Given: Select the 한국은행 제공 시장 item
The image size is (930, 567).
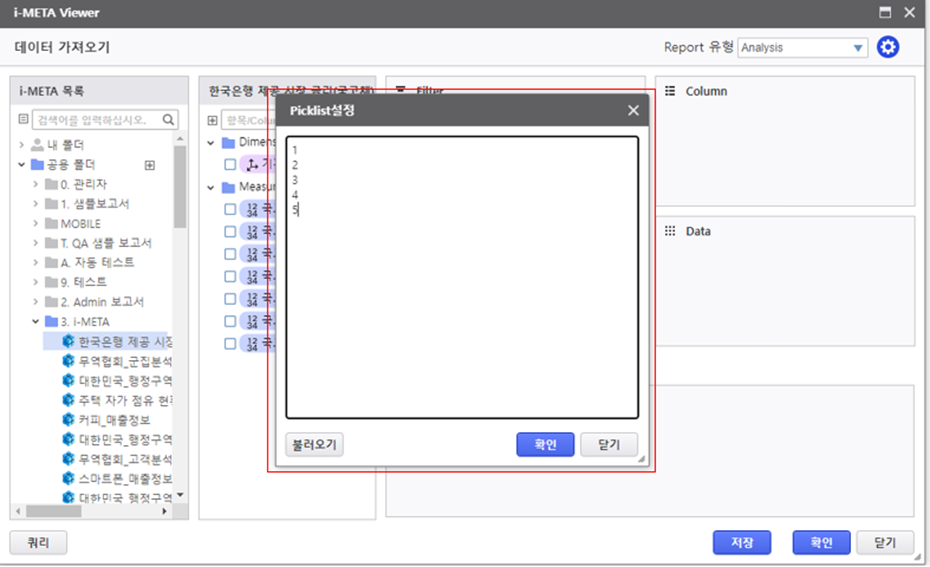Looking at the screenshot, I should 125,342.
